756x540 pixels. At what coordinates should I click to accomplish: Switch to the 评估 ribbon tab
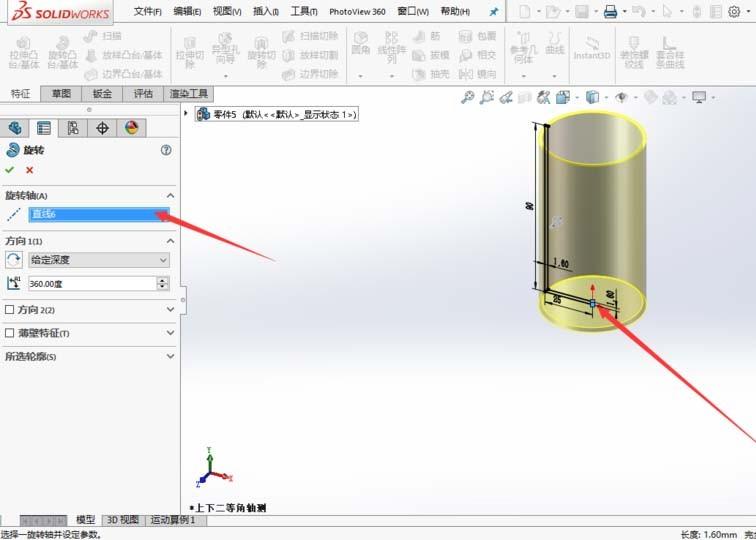coord(143,94)
